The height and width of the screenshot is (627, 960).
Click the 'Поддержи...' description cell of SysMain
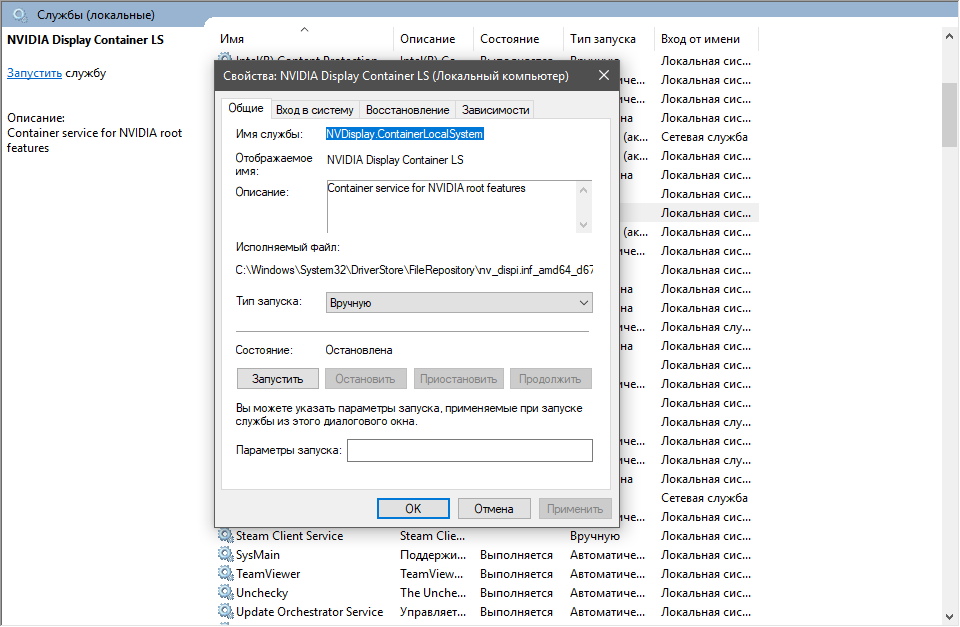pyautogui.click(x=432, y=555)
